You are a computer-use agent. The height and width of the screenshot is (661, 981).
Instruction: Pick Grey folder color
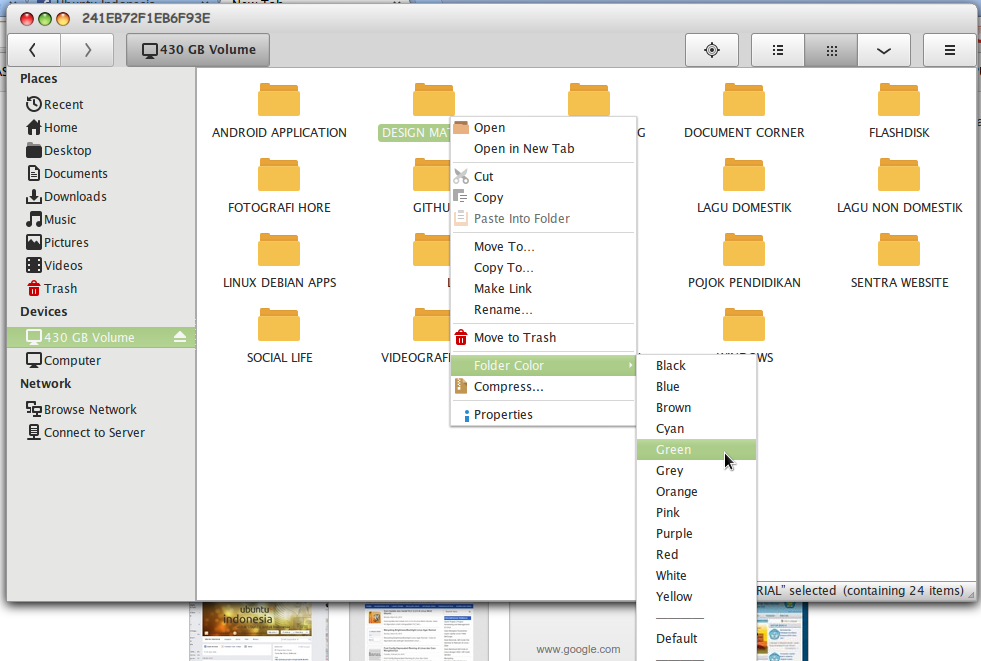[696, 470]
